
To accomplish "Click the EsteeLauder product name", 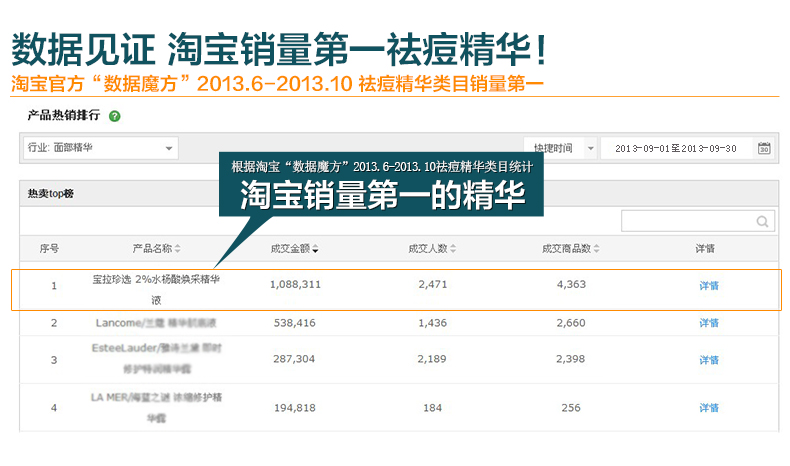I will 157,358.
